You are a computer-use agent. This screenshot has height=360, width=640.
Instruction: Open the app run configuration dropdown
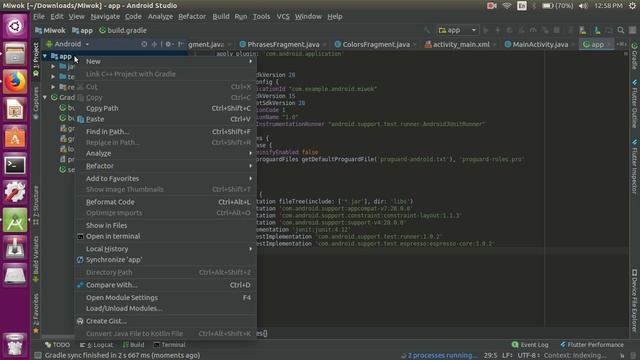457,30
